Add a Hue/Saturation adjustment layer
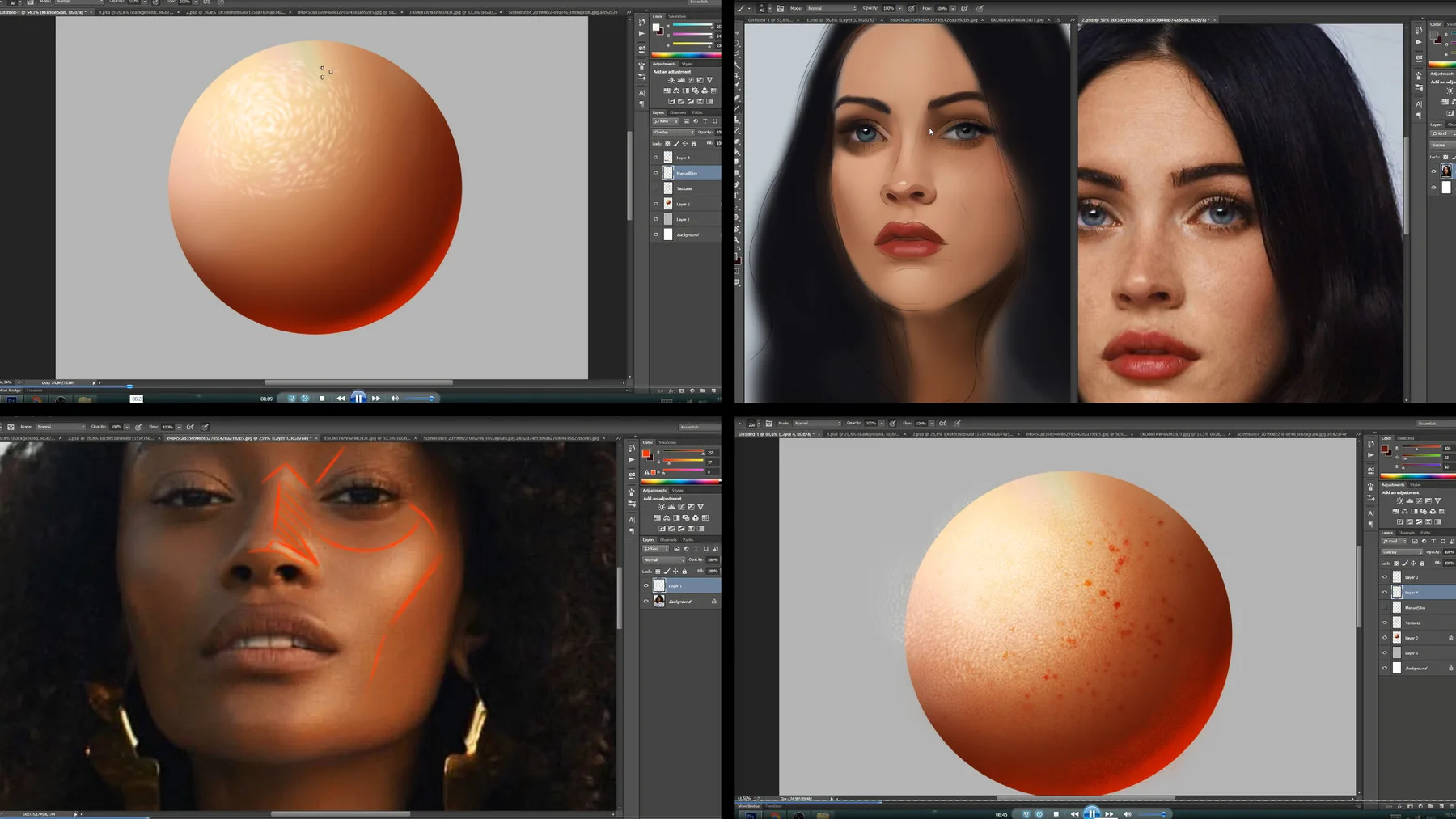The width and height of the screenshot is (1456, 819). [667, 91]
